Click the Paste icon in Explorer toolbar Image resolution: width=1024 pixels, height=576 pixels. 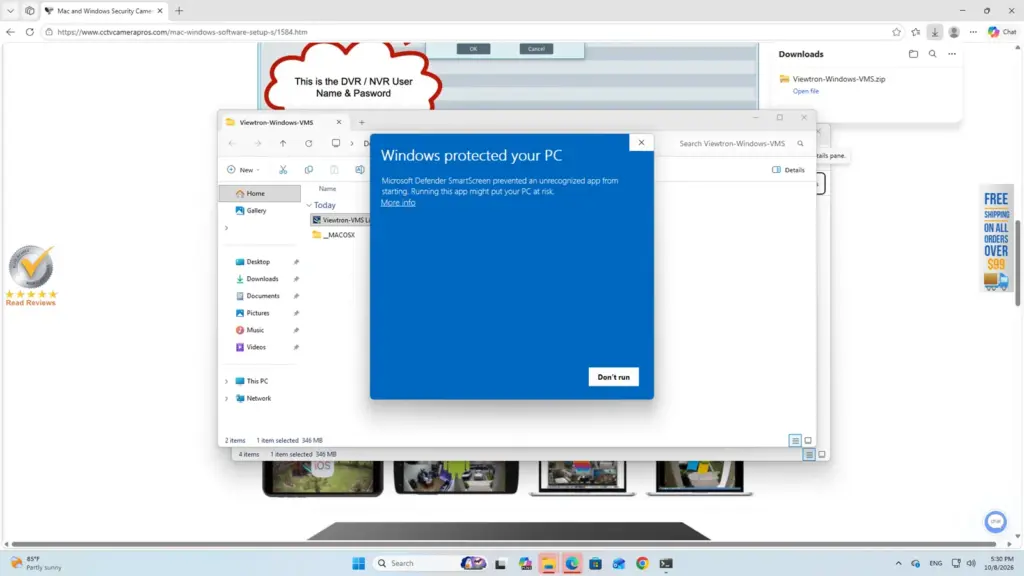click(334, 170)
